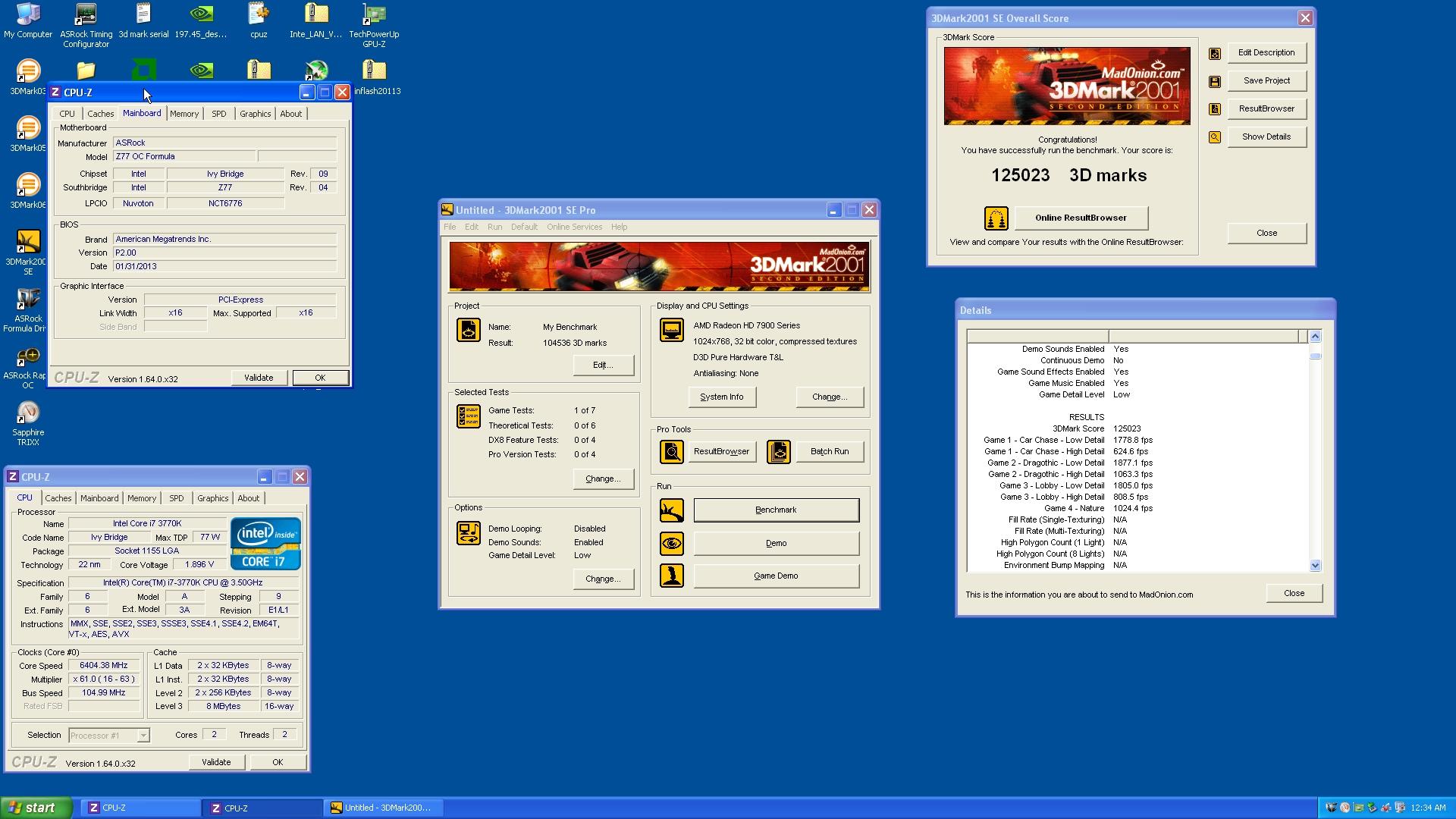Click Display and CPU Settings monitor icon
This screenshot has height=819, width=1456.
click(x=671, y=330)
